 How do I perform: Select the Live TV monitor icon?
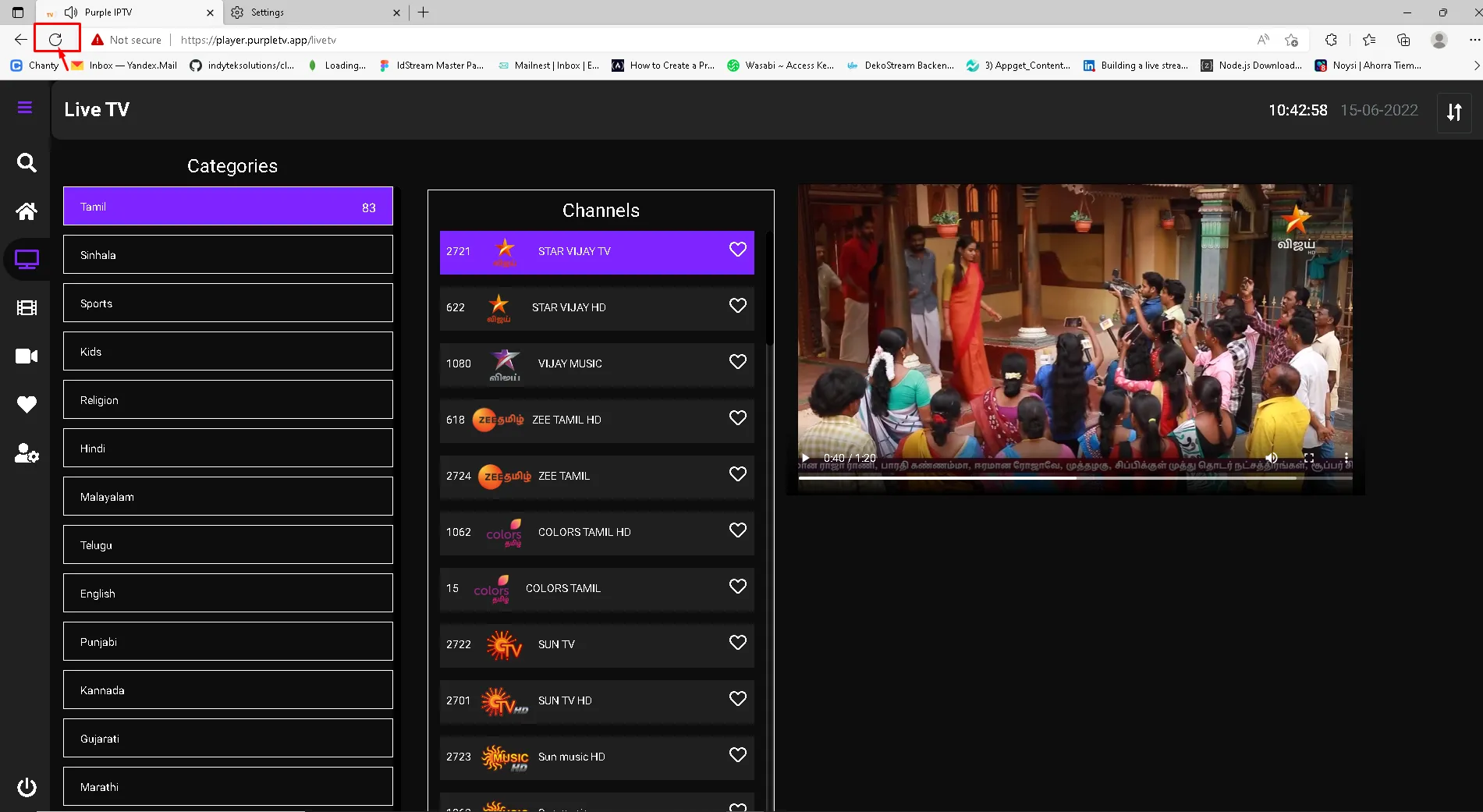point(27,260)
